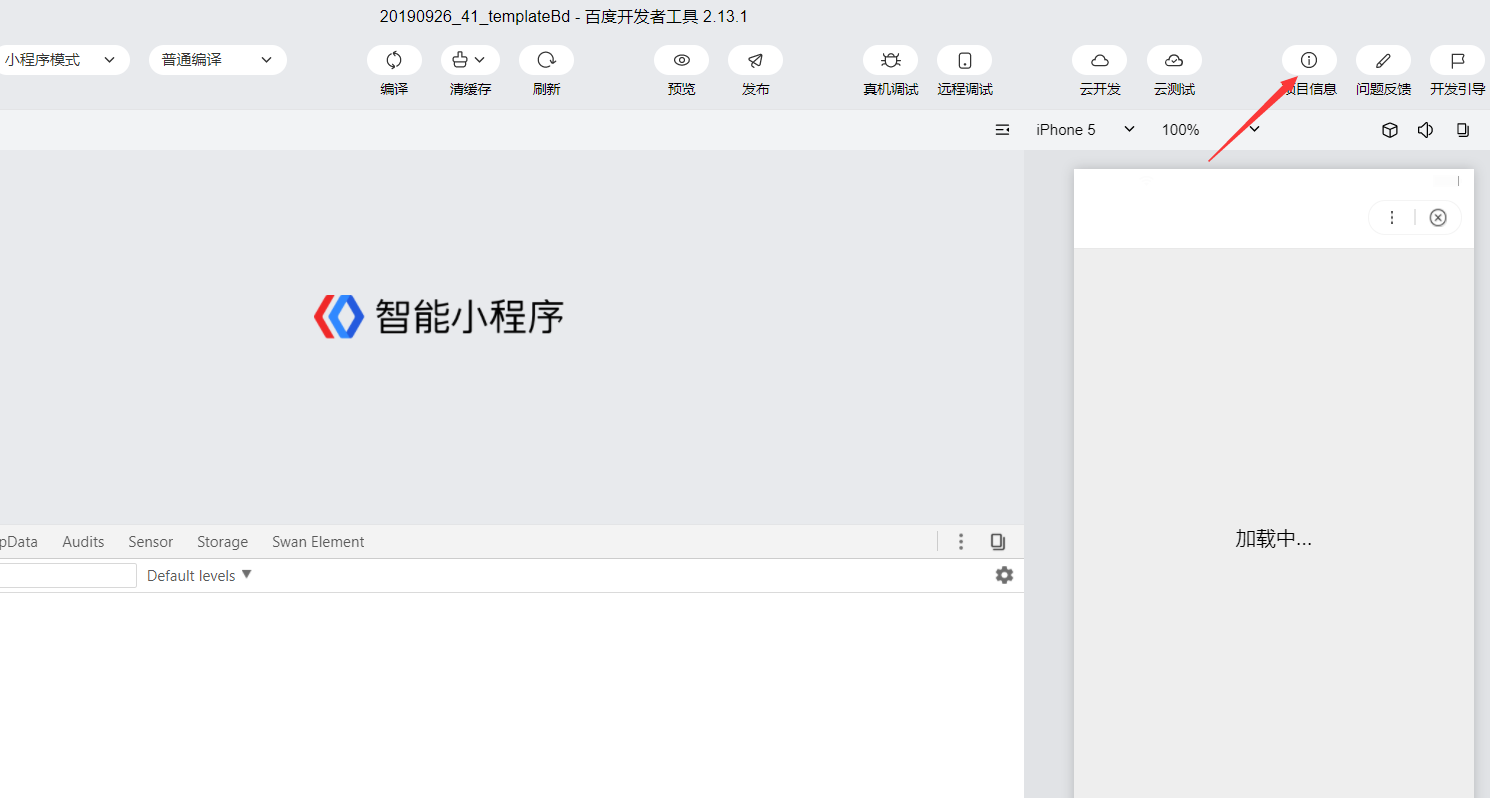1490x798 pixels.
Task: Click the 加载中... loading text in simulator
Action: (1273, 538)
